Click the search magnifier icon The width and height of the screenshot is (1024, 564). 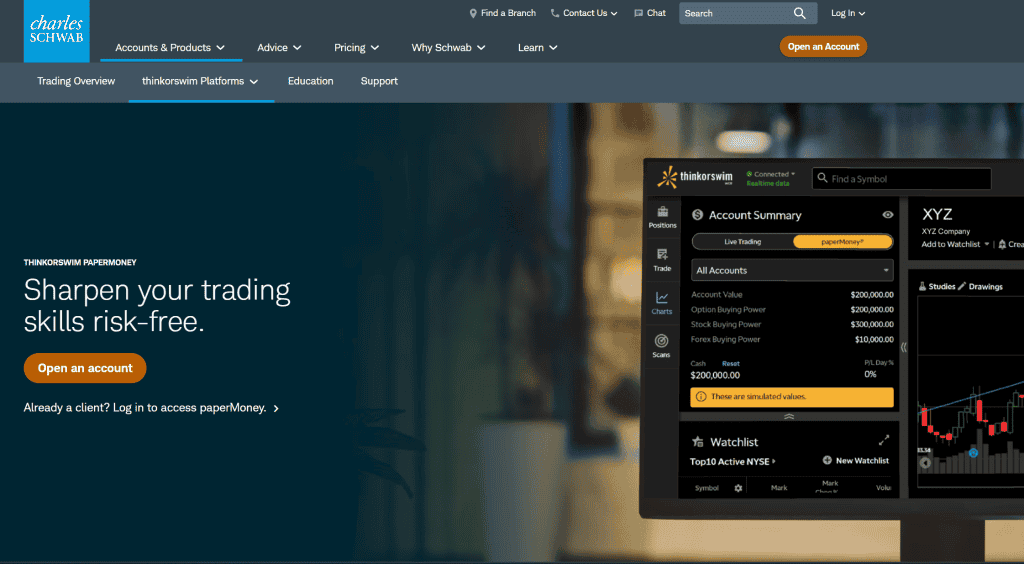pyautogui.click(x=799, y=13)
